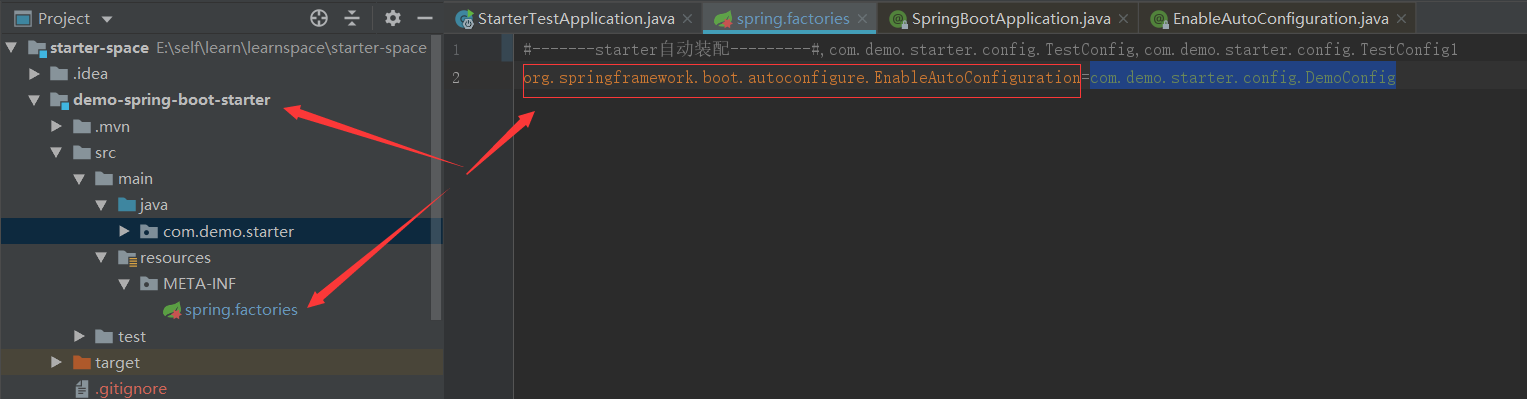This screenshot has width=1527, height=399.
Task: Click the highlighted com.demo.starter.config.DemoConfig value
Action: (x=1243, y=77)
